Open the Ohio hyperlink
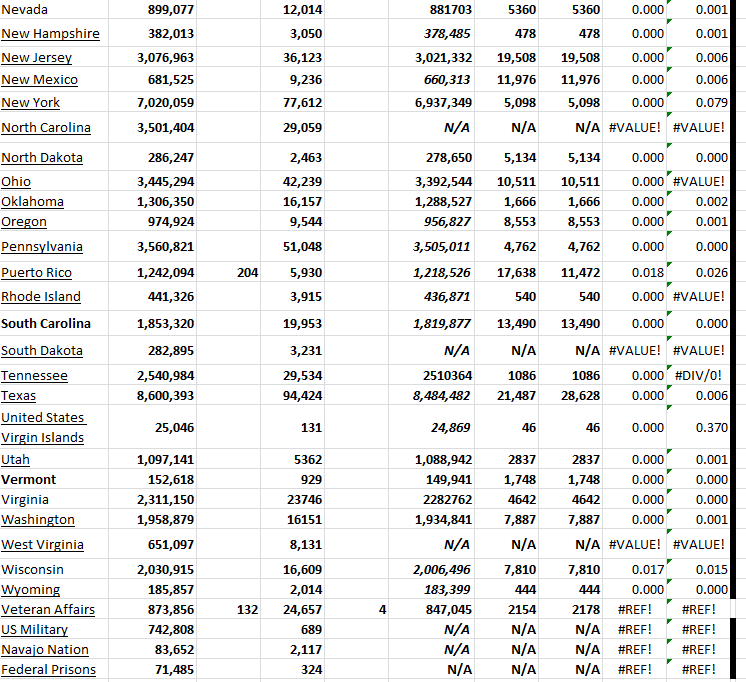The image size is (746, 682). (x=16, y=181)
